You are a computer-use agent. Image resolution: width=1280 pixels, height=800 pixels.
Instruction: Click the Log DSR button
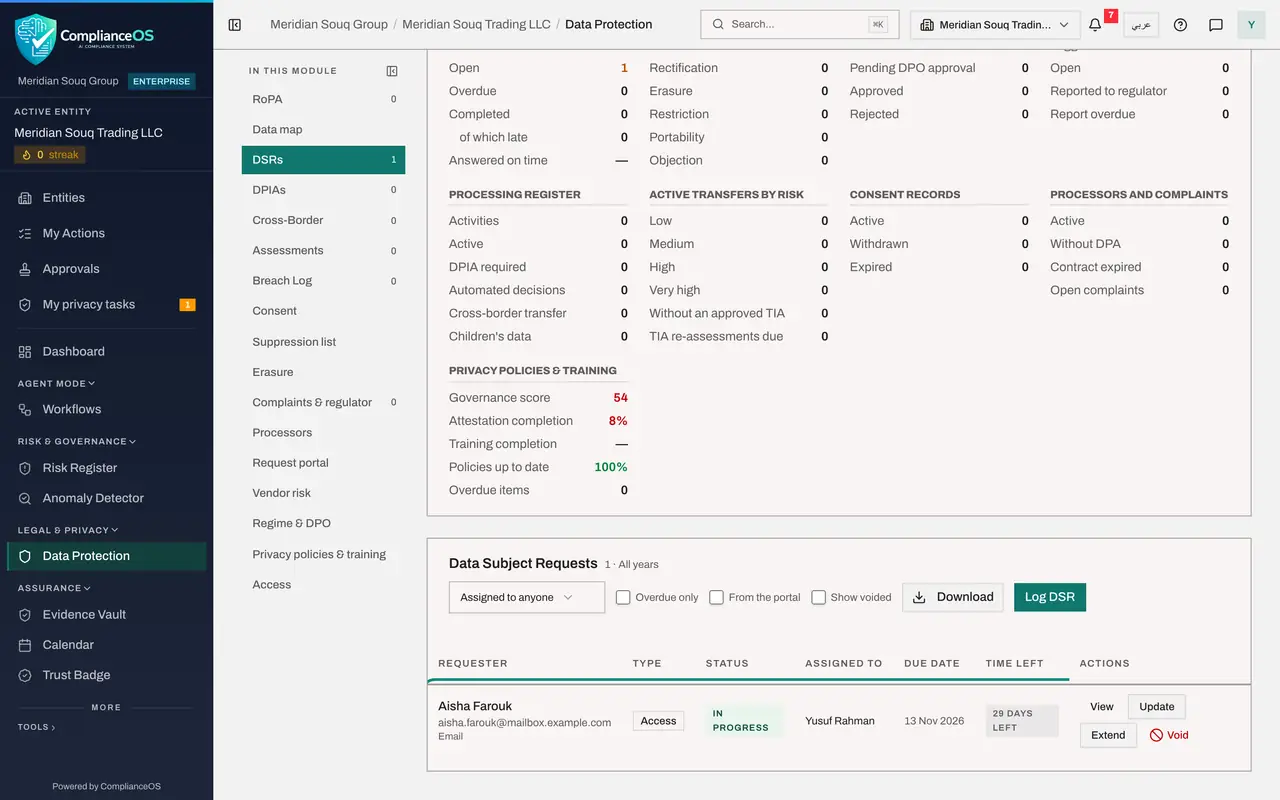pos(1050,597)
